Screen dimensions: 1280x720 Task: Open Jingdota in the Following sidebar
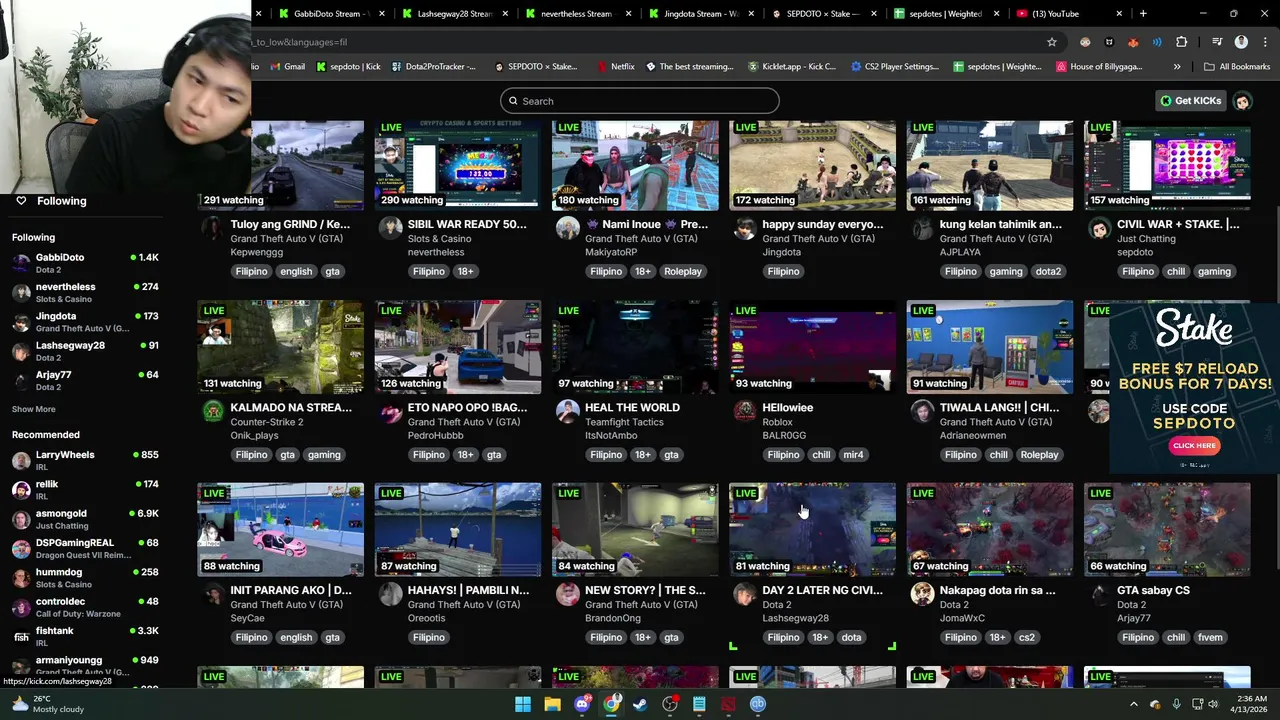tap(86, 322)
